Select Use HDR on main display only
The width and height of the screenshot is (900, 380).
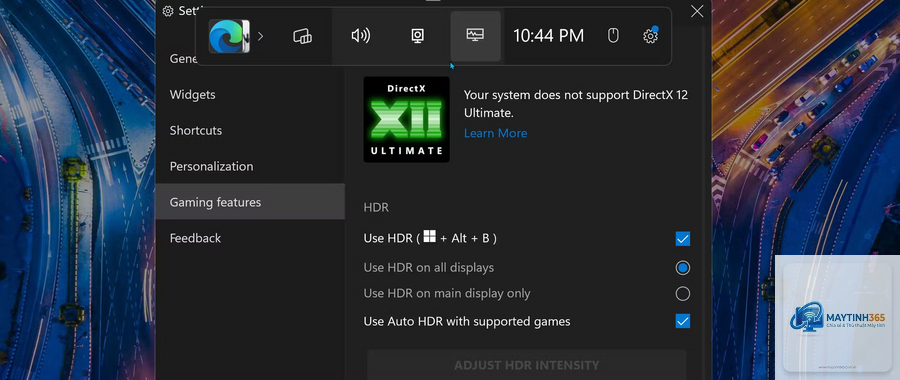click(682, 294)
